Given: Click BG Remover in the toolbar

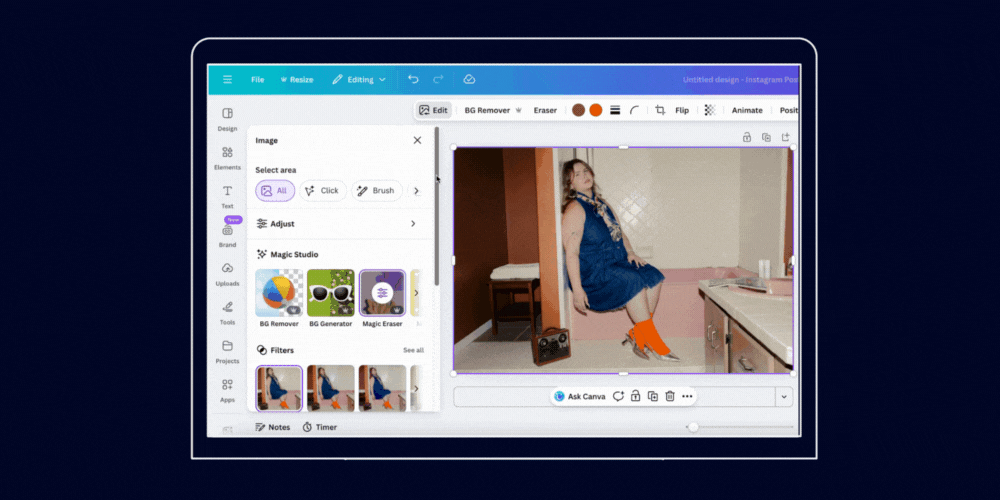Looking at the screenshot, I should [493, 110].
